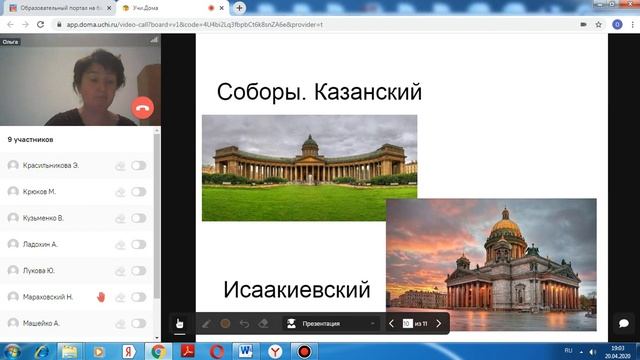Click the Ольга name label on the video
Screen dimensions: 640x360
coord(10,42)
